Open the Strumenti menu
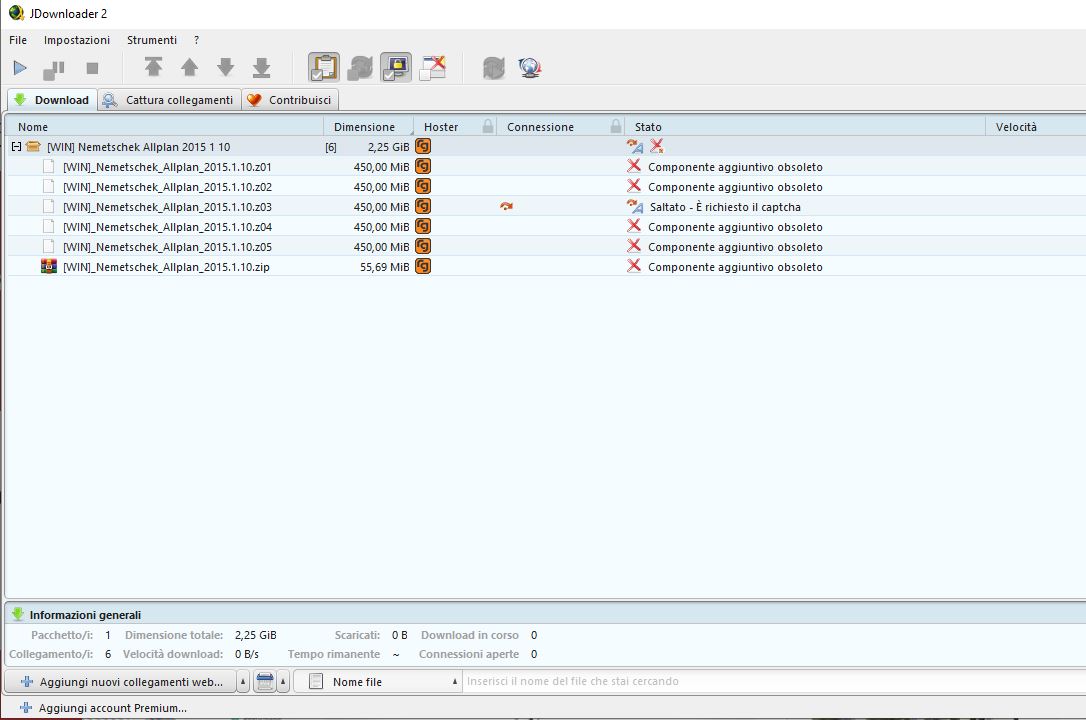 152,40
